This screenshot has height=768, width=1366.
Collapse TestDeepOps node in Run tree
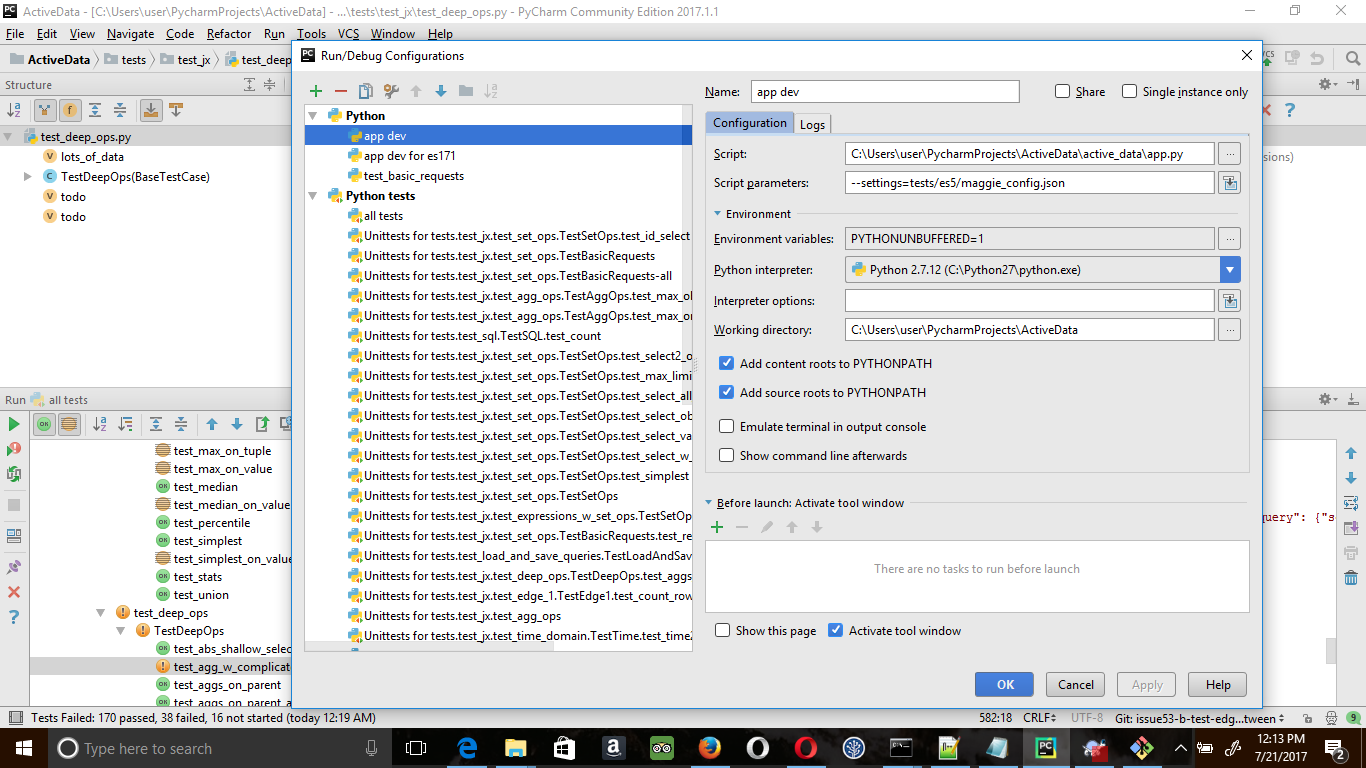coord(121,630)
